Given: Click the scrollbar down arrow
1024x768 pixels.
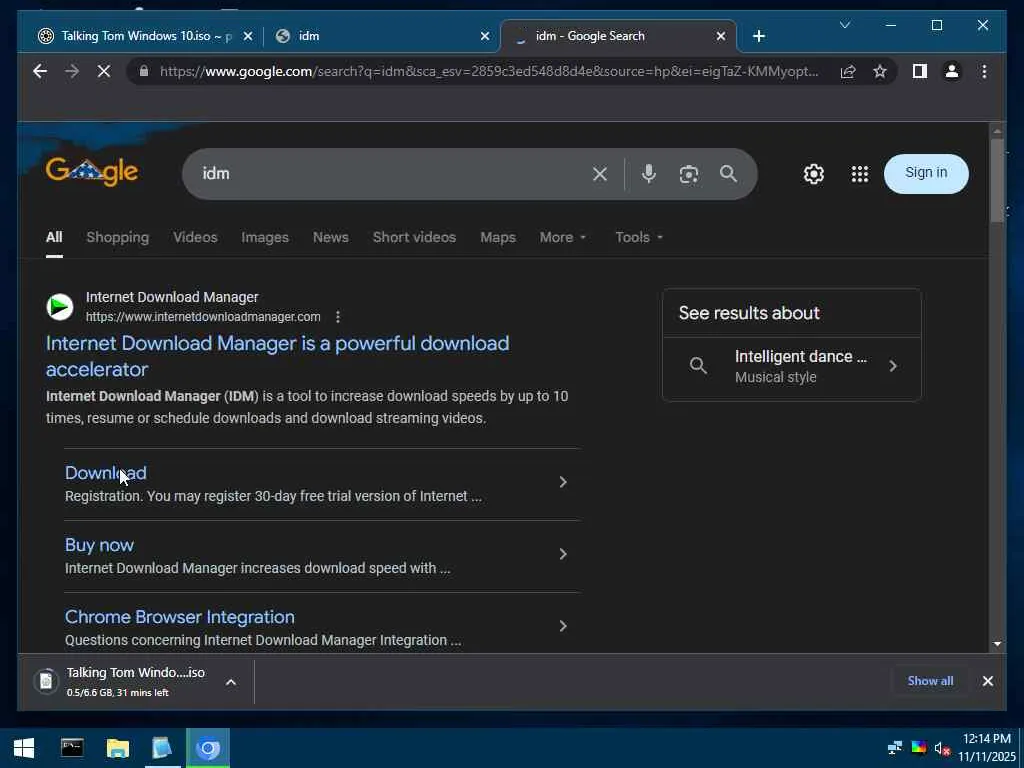Looking at the screenshot, I should click(997, 645).
